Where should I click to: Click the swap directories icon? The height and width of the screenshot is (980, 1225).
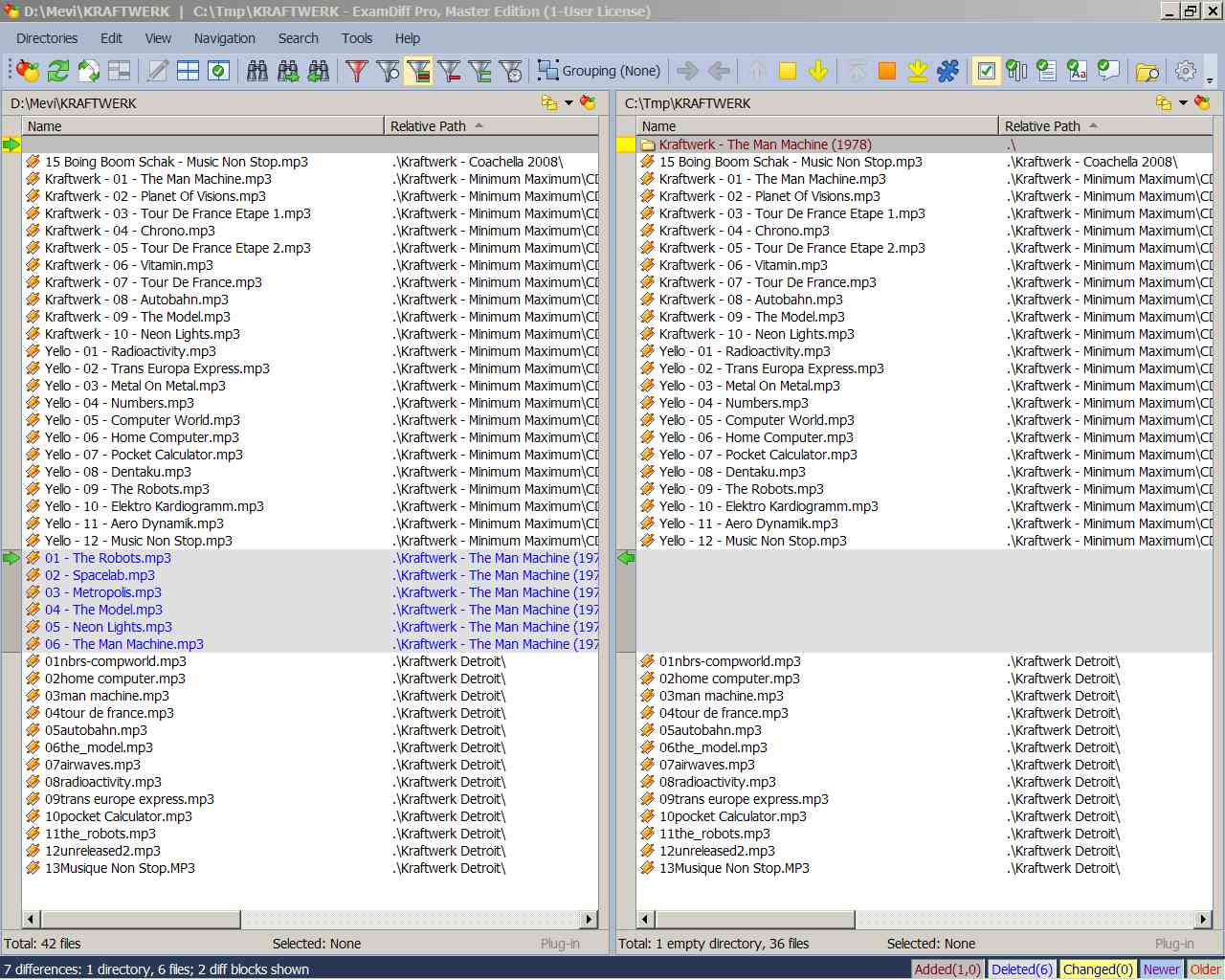89,71
